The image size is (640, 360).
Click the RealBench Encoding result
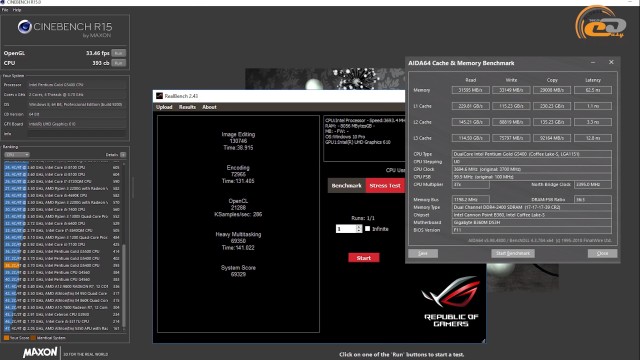(x=238, y=174)
